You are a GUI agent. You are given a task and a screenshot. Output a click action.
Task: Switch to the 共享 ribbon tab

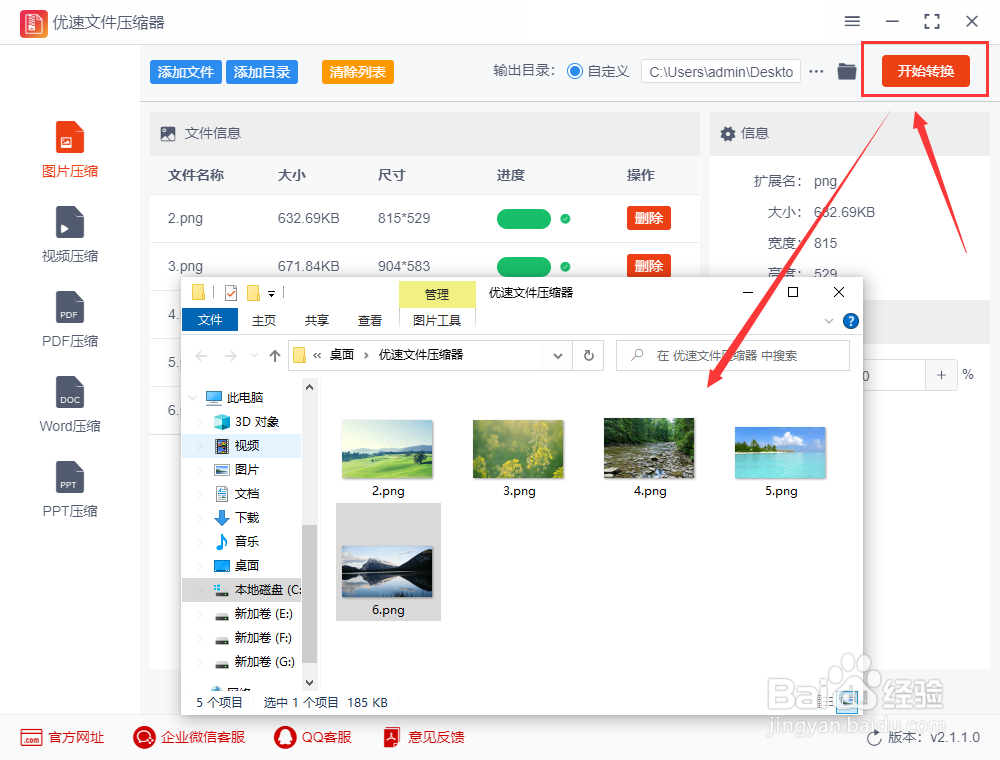click(316, 320)
